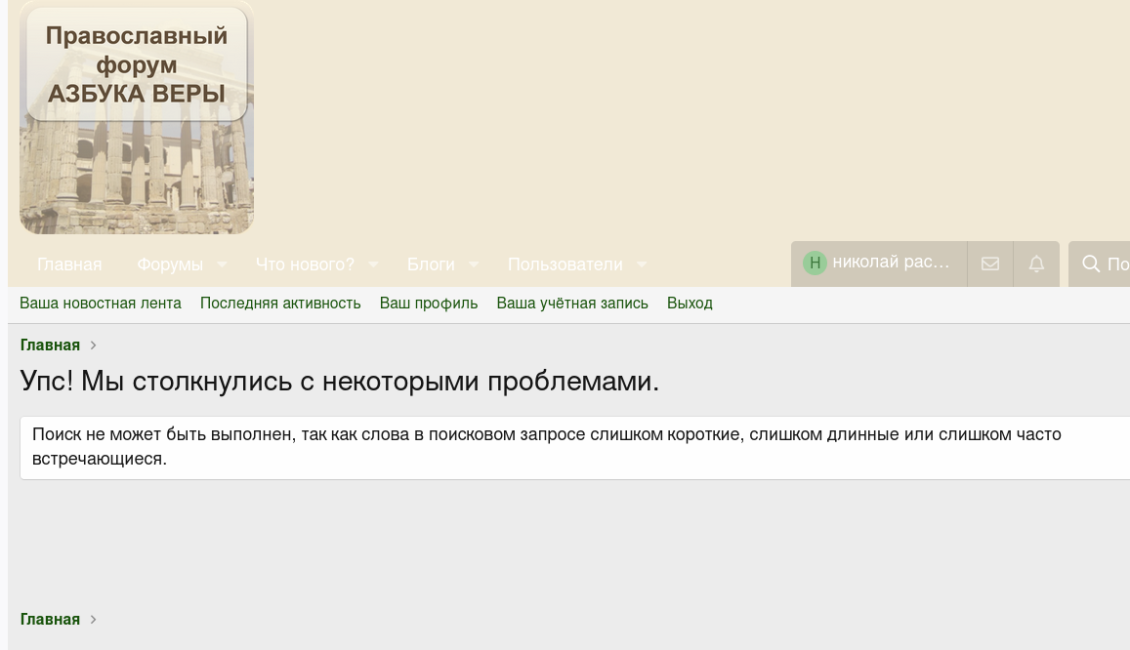Expand the Пользователи dropdown arrow
Image resolution: width=1130 pixels, height=650 pixels.
pos(641,264)
